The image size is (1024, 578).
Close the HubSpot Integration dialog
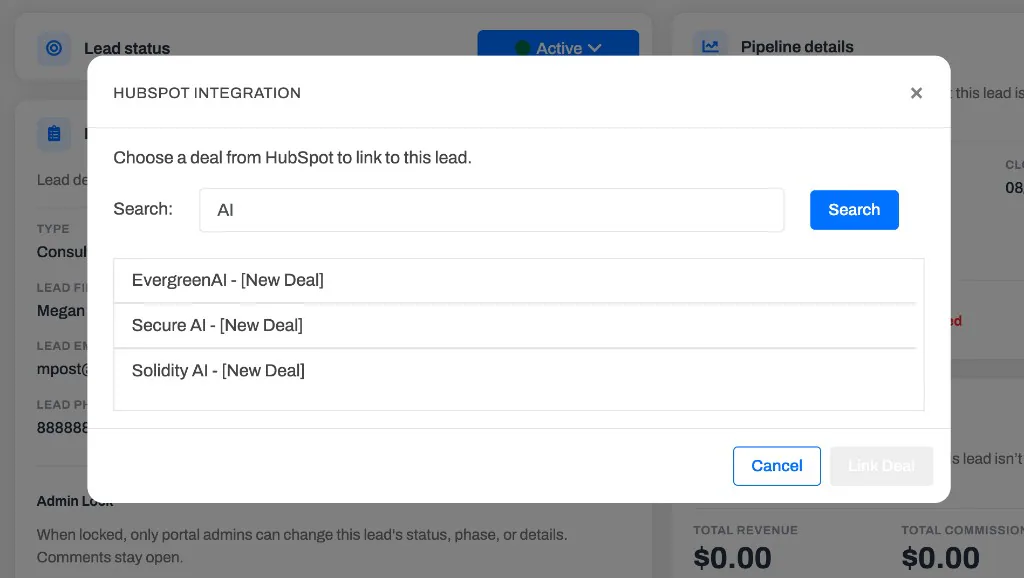916,93
